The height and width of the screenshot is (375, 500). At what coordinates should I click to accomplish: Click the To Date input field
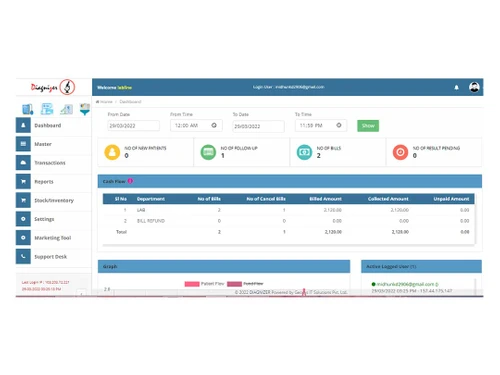(258, 126)
